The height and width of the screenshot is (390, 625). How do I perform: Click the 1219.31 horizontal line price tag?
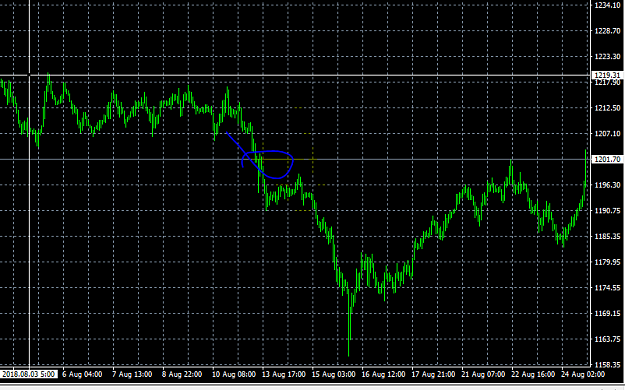click(x=607, y=75)
